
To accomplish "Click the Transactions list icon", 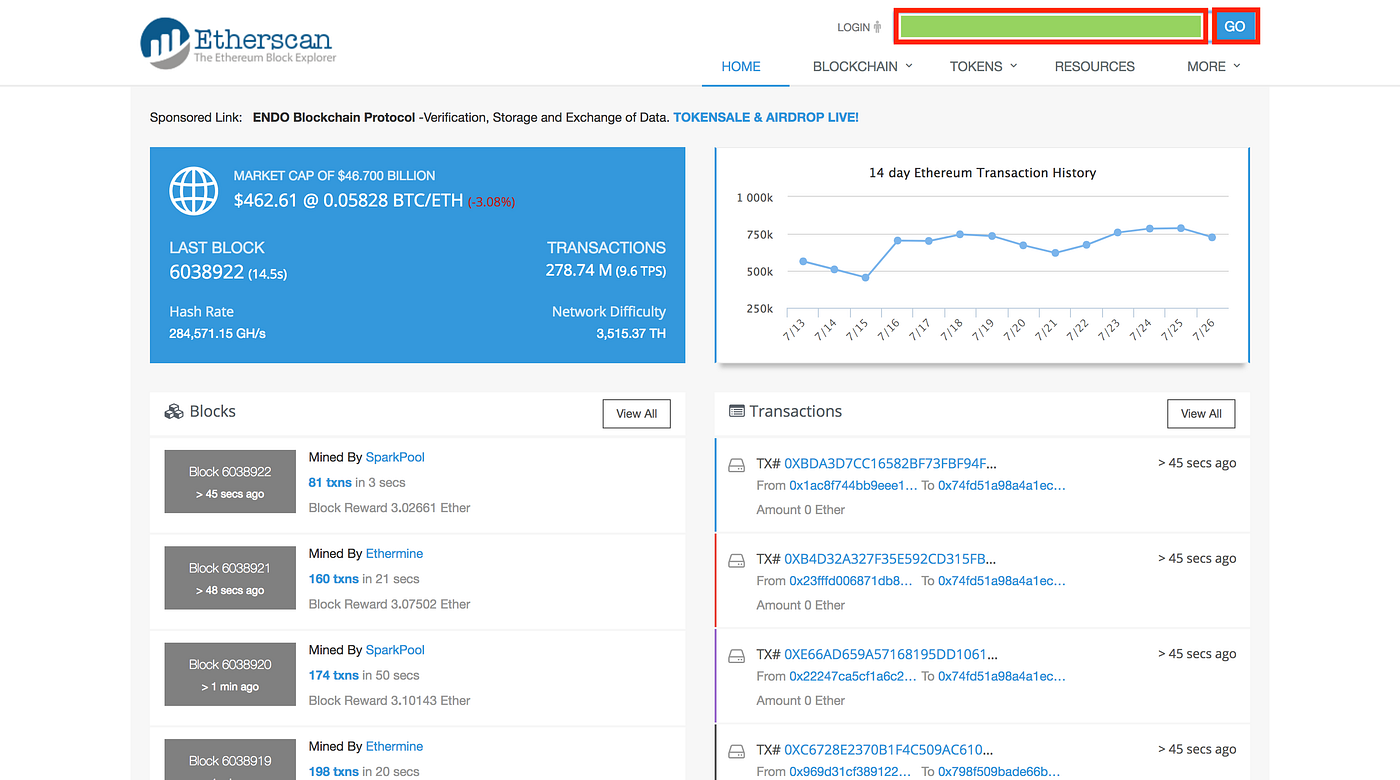I will click(737, 411).
